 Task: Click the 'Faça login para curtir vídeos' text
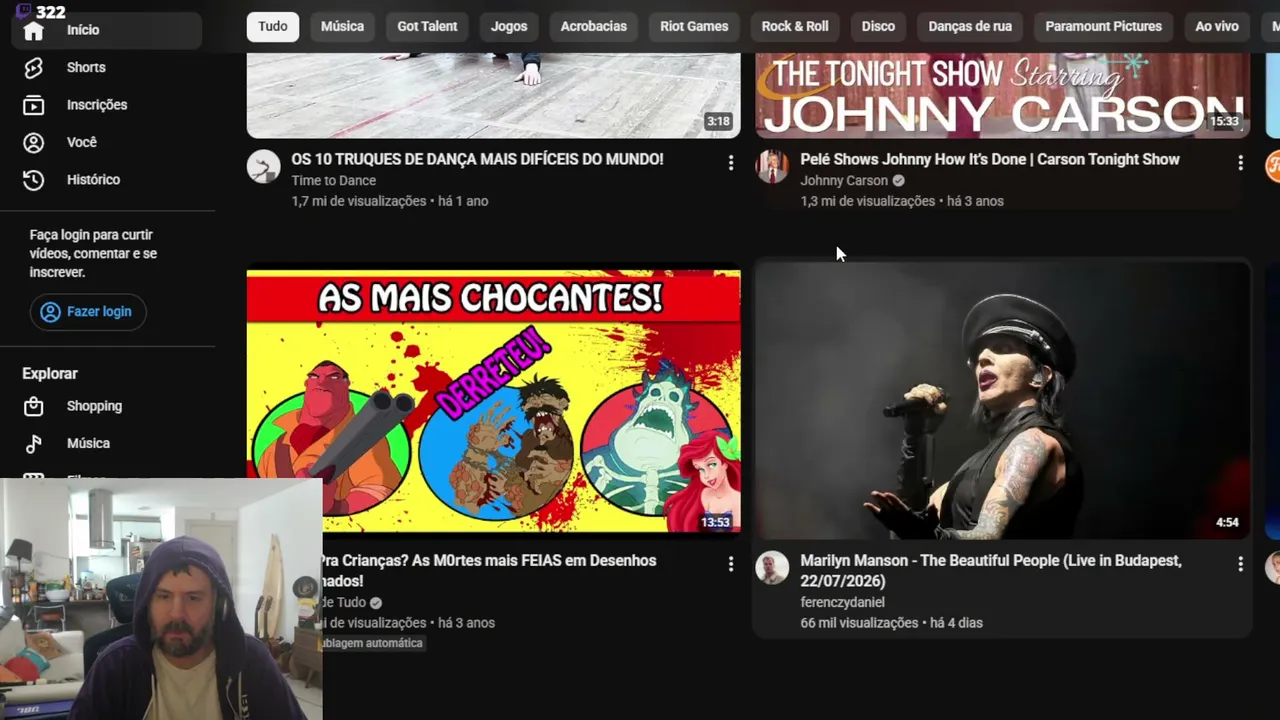(93, 253)
